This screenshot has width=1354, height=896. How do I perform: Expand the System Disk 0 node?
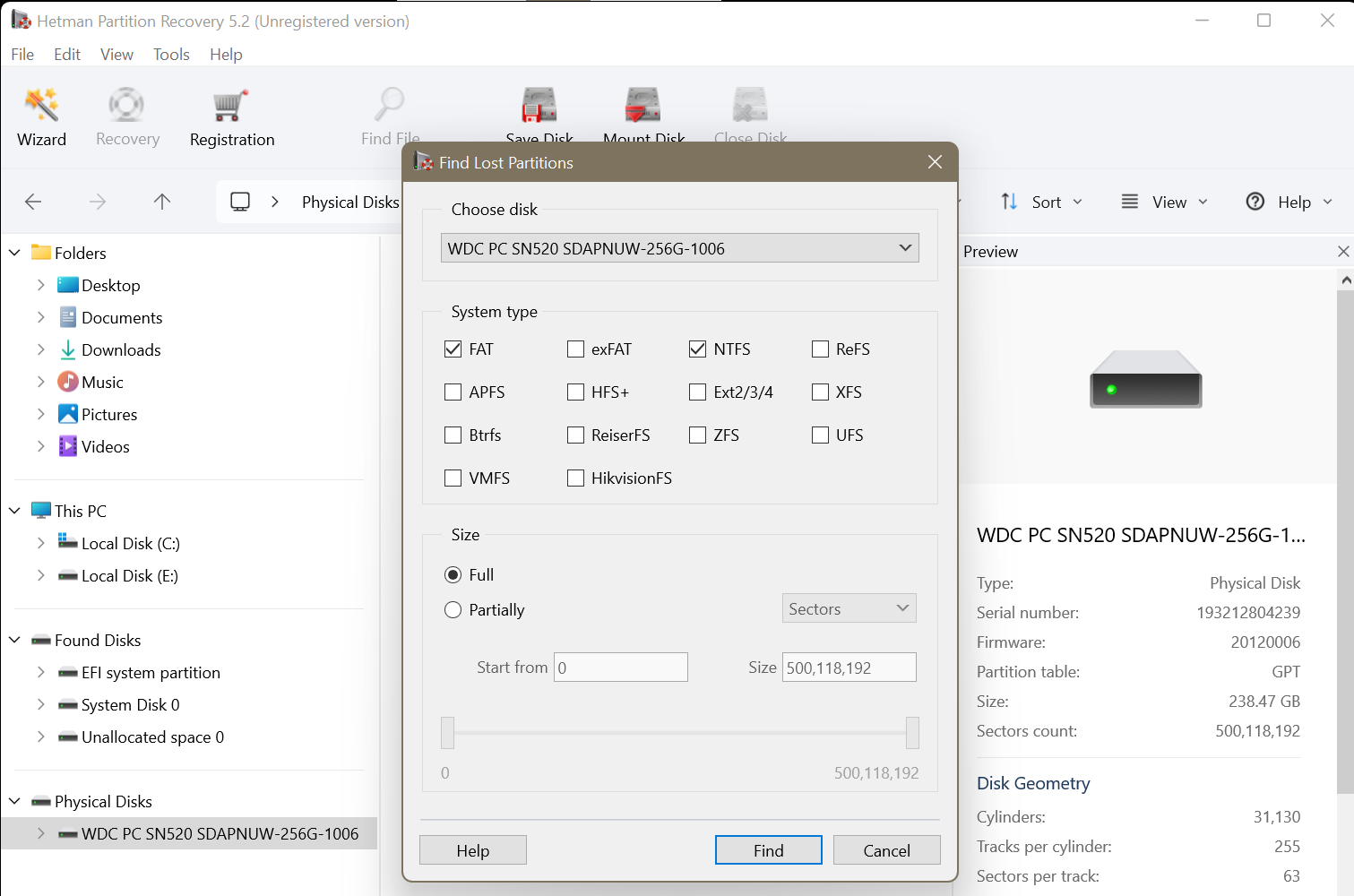[40, 704]
